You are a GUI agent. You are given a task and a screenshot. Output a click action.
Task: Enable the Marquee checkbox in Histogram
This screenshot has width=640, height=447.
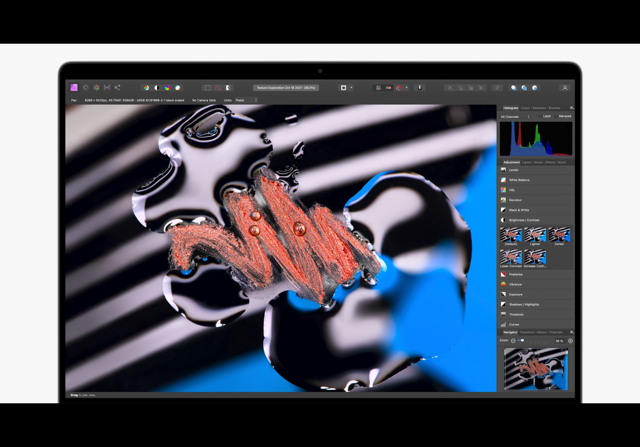pos(556,116)
